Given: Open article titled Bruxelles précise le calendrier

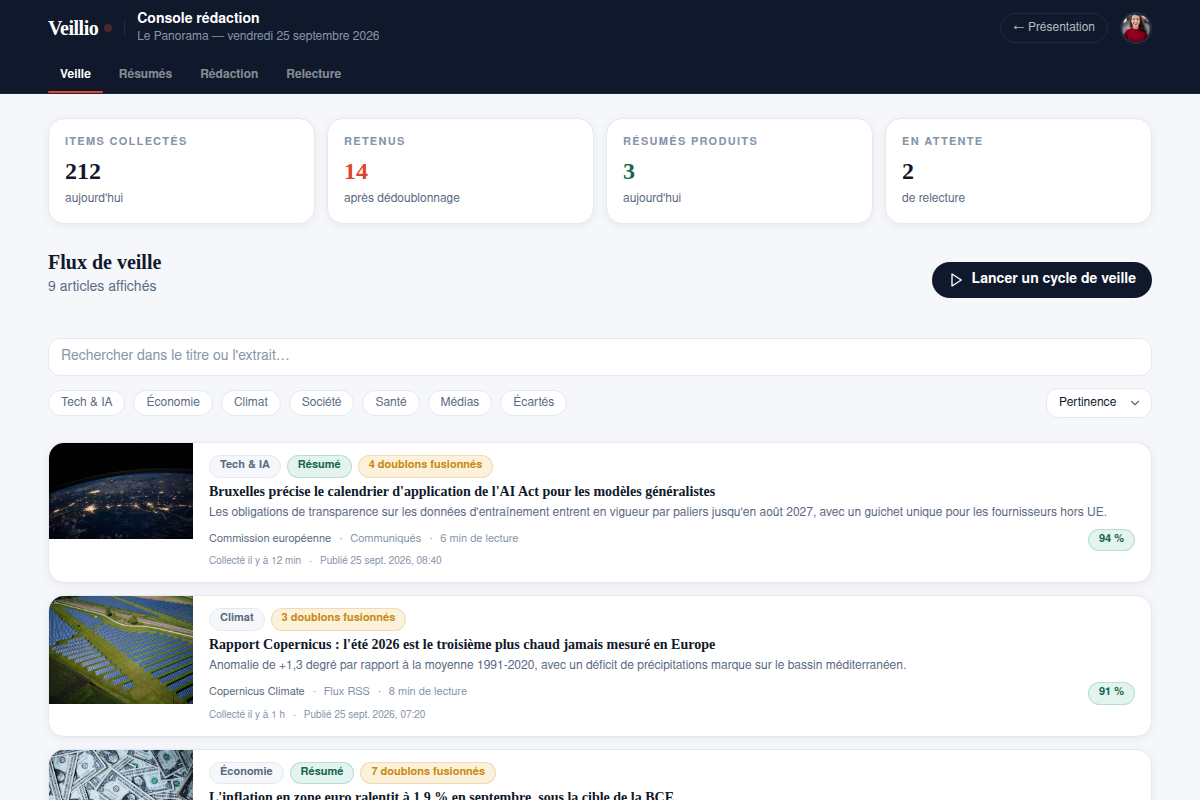Looking at the screenshot, I should 462,491.
